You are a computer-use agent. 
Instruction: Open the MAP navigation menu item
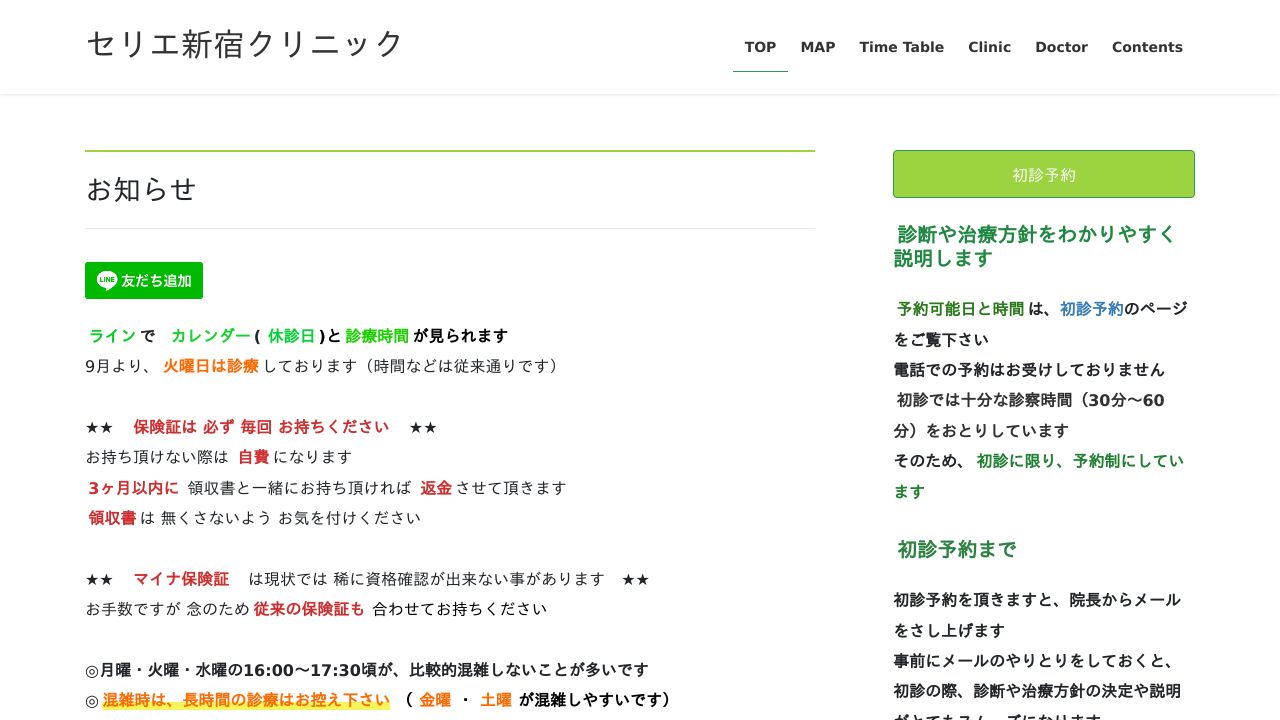[x=817, y=47]
